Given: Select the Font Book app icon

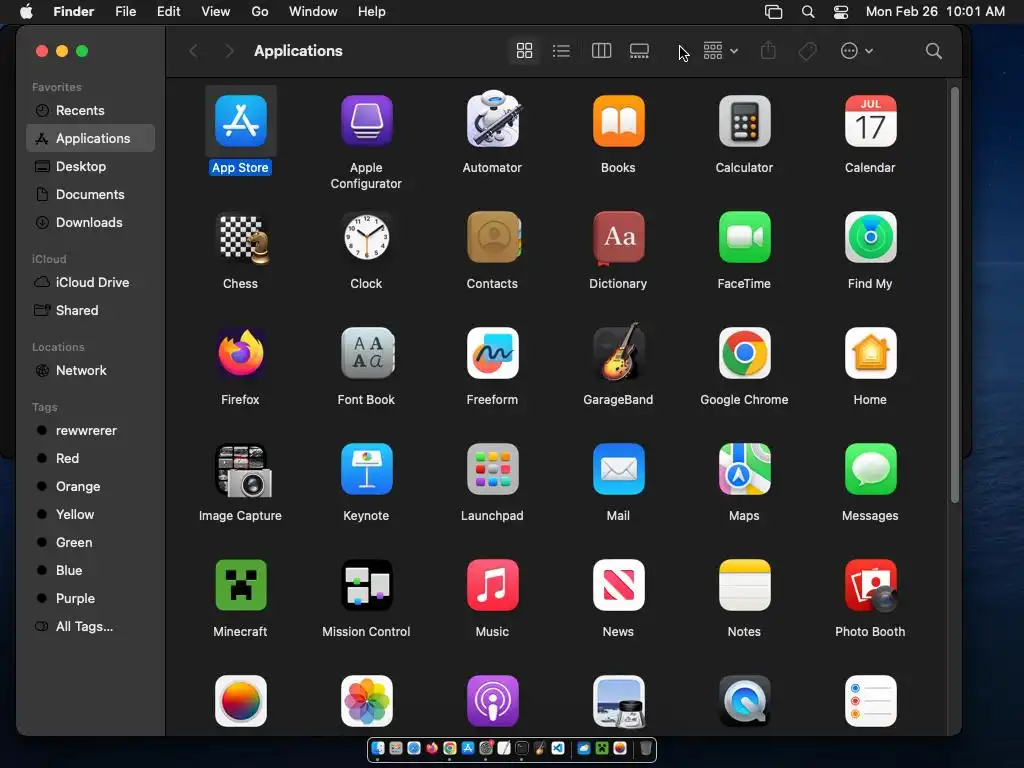Looking at the screenshot, I should coord(367,353).
